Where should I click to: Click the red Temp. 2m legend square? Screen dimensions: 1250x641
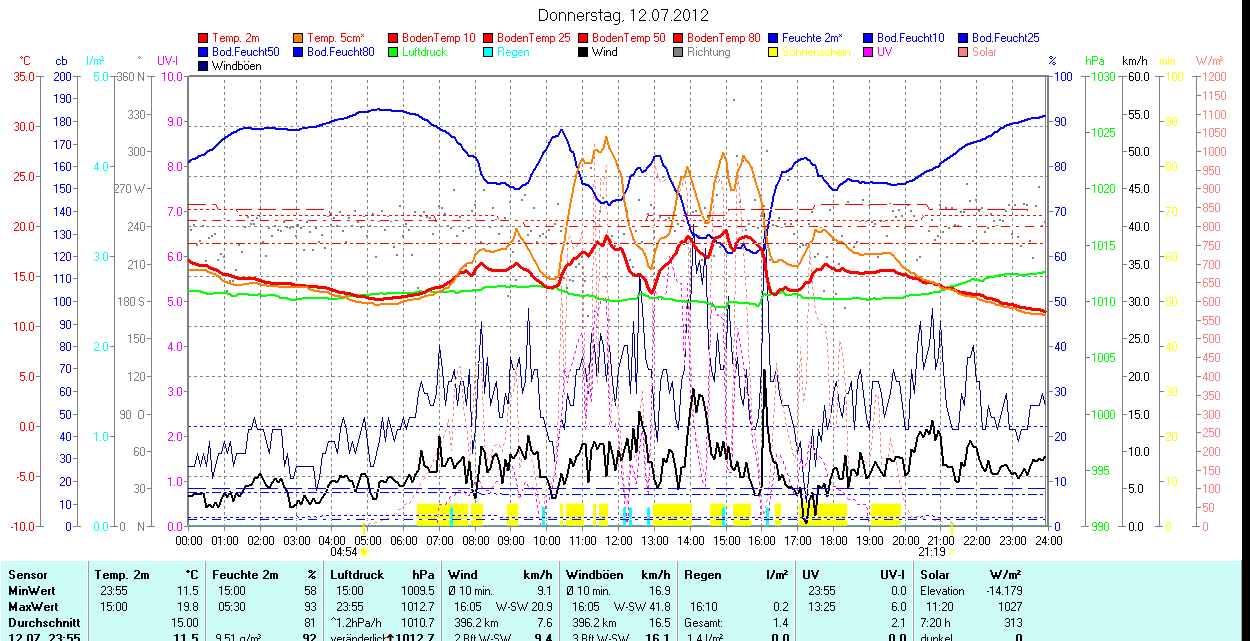204,38
